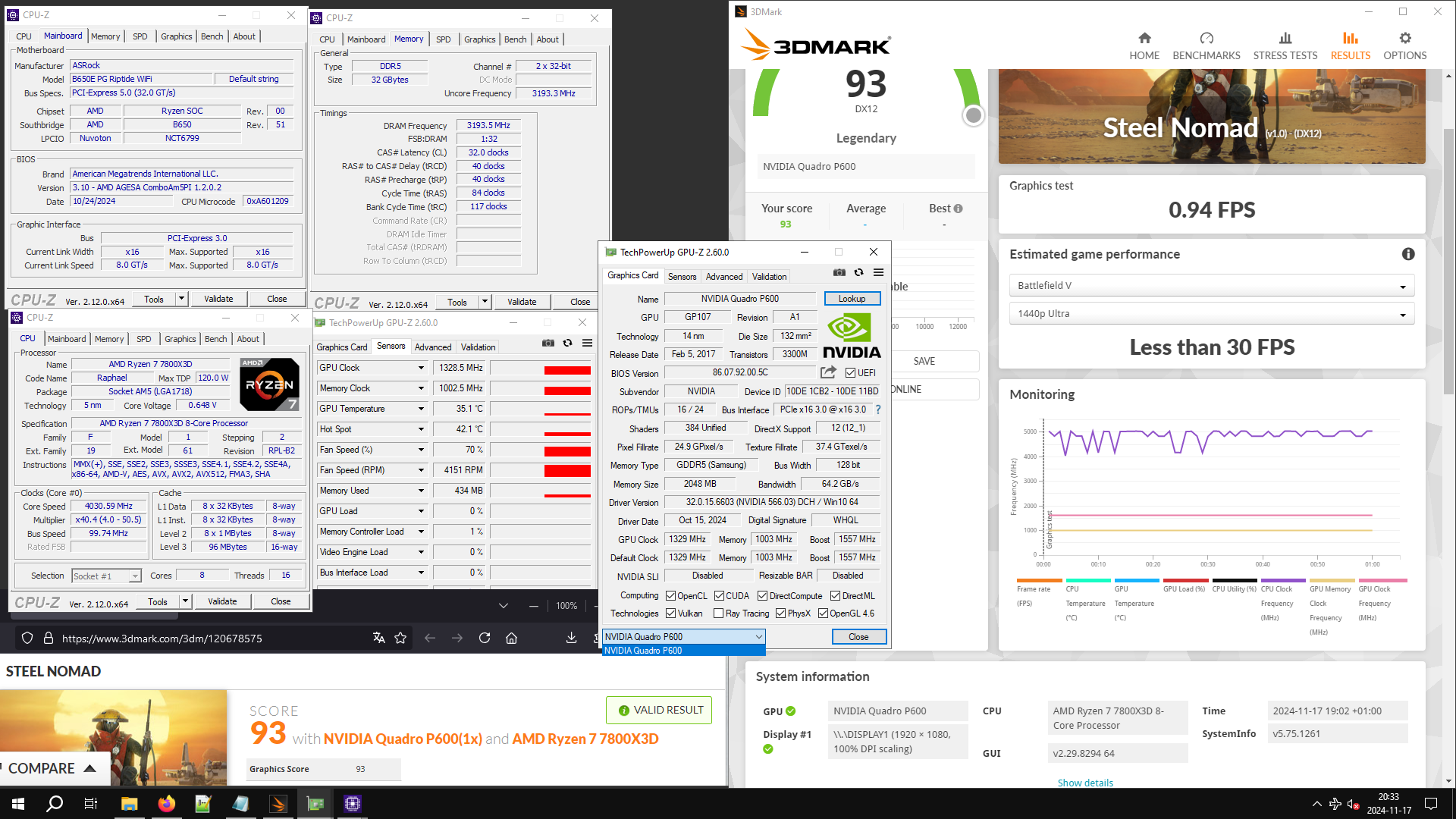Click Lookup button in GPU-Z

click(852, 299)
